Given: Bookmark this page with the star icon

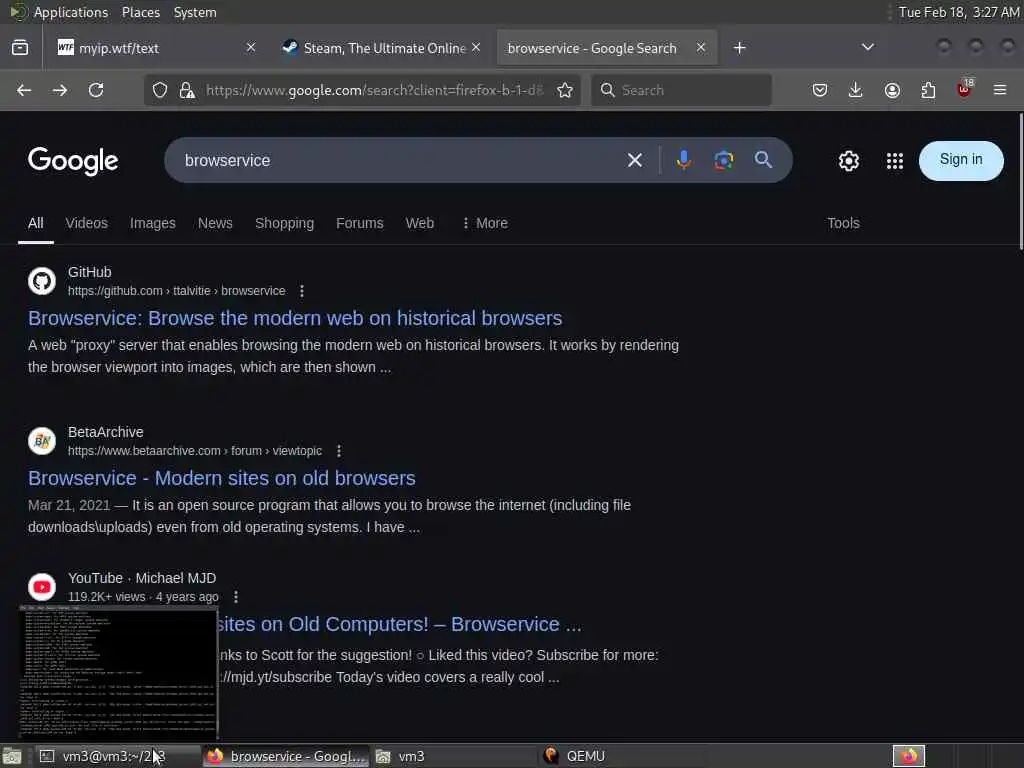Looking at the screenshot, I should (x=565, y=90).
